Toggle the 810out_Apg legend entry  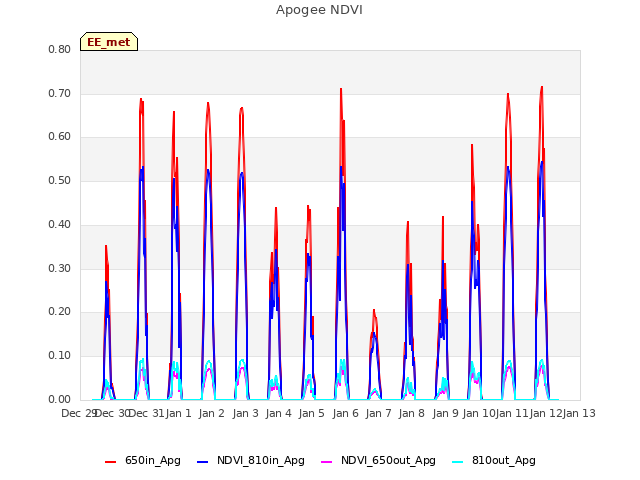point(494,461)
